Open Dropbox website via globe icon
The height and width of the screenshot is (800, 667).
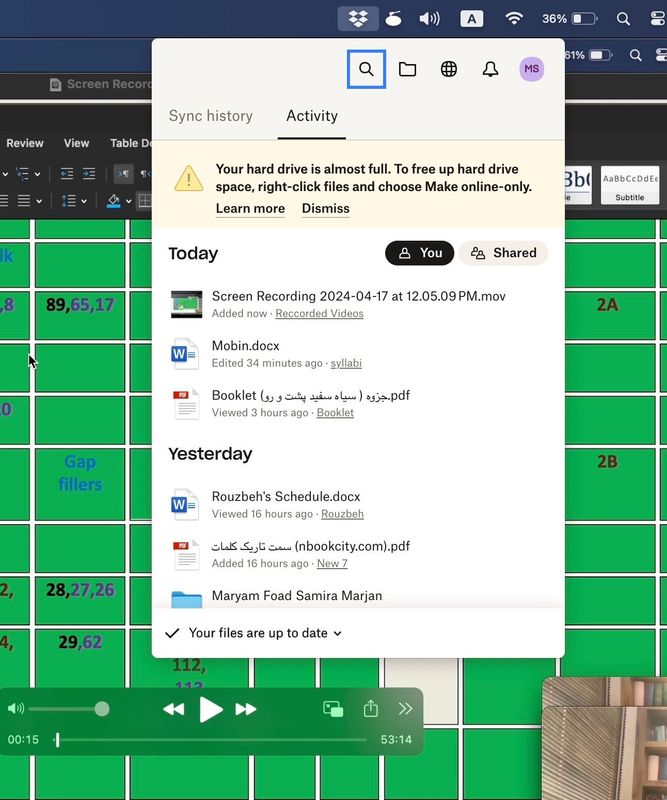449,69
